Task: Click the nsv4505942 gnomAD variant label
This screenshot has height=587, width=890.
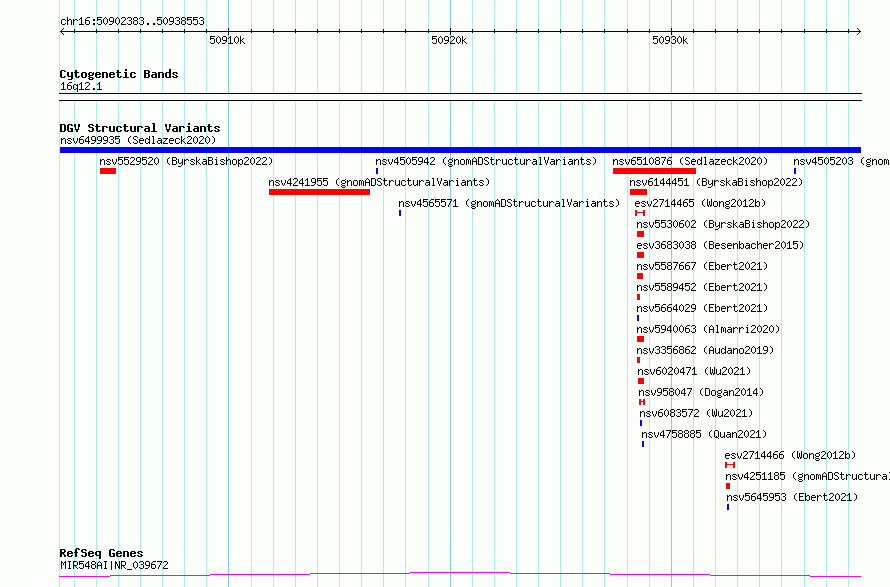Action: (x=486, y=161)
